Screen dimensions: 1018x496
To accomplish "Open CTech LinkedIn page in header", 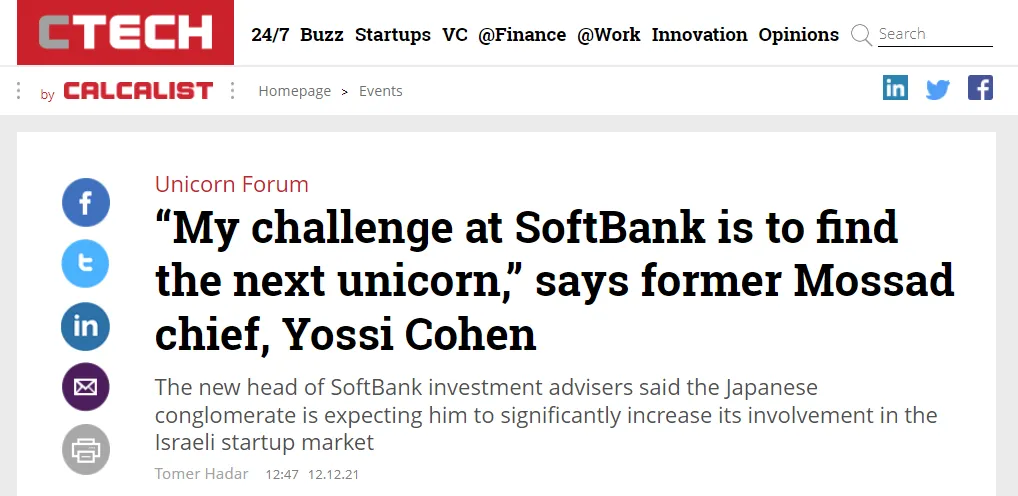I will point(895,88).
